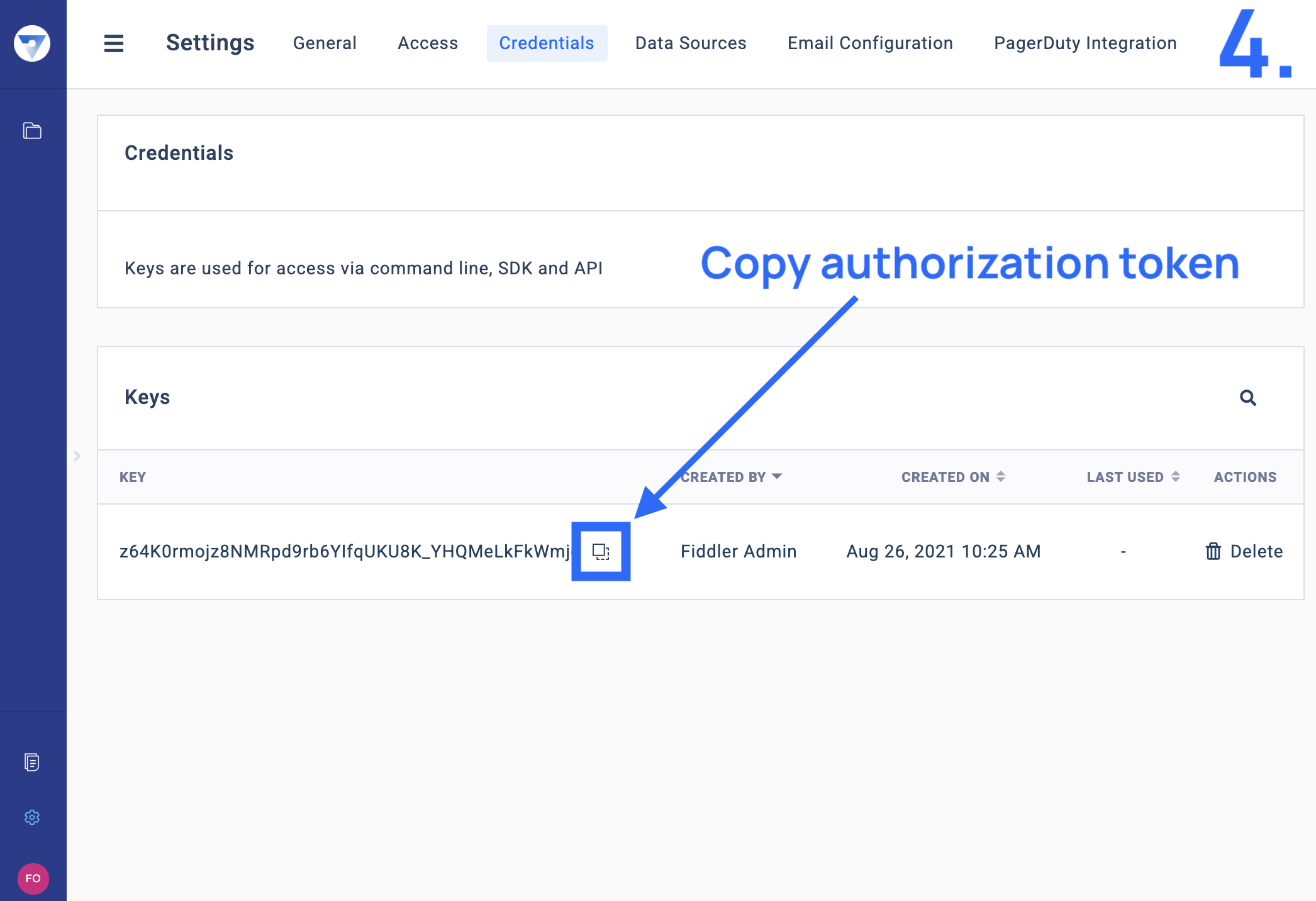The width and height of the screenshot is (1316, 901).
Task: Open the PagerDuty Integration tab
Action: (x=1085, y=43)
